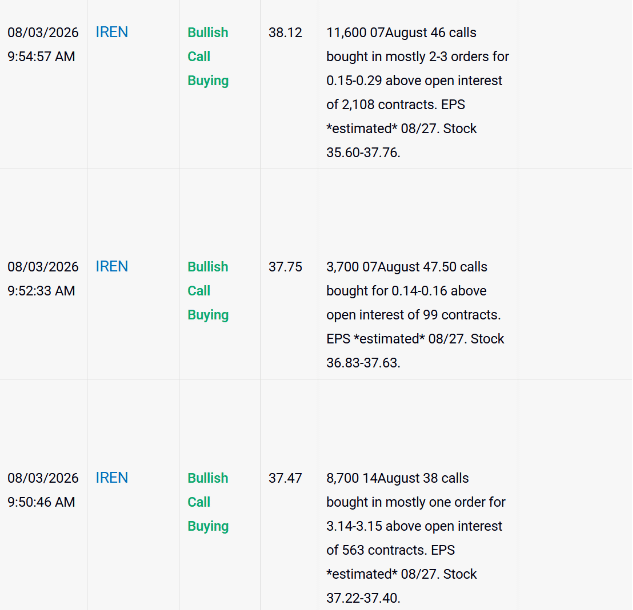The height and width of the screenshot is (610, 633).
Task: Click the 08/03/2026 date above 9:50:46 AM
Action: point(43,478)
